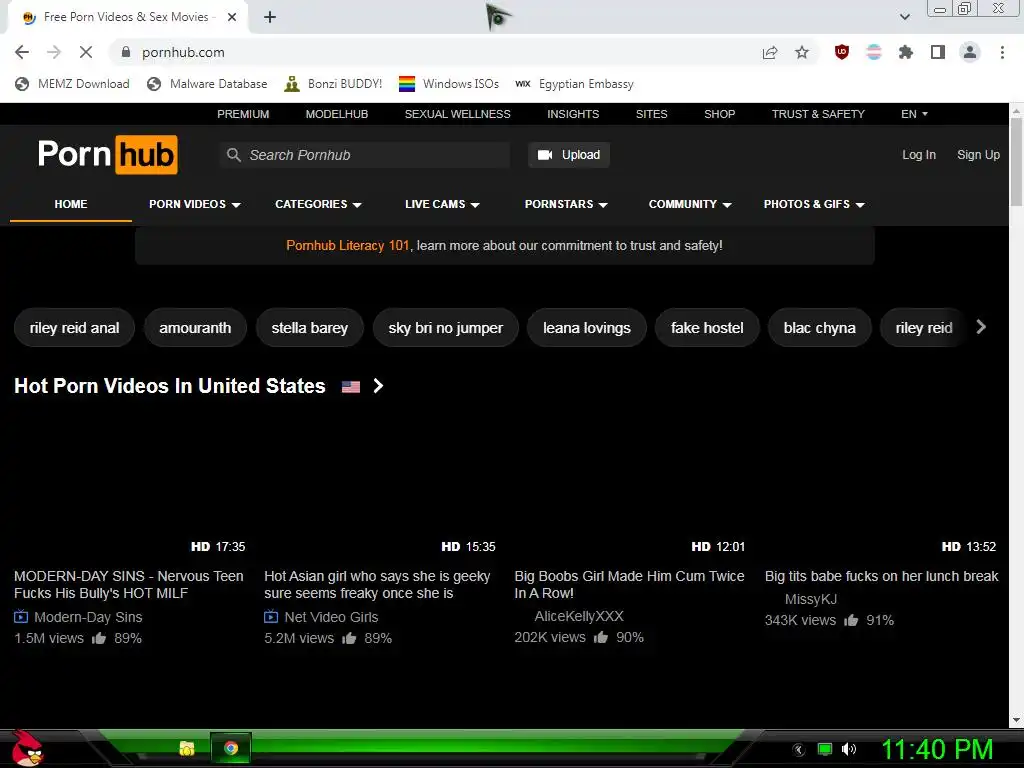Open a new browser tab
This screenshot has width=1024, height=768.
[x=270, y=18]
